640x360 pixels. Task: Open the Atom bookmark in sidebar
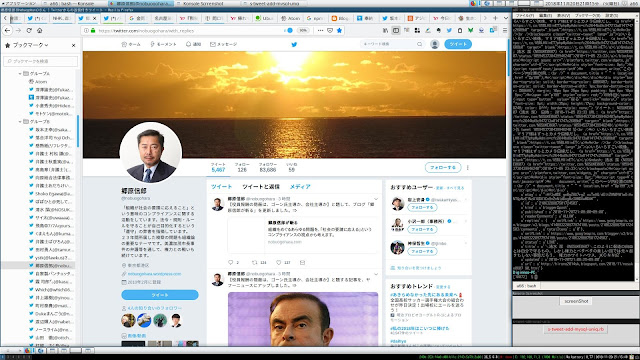(x=41, y=82)
